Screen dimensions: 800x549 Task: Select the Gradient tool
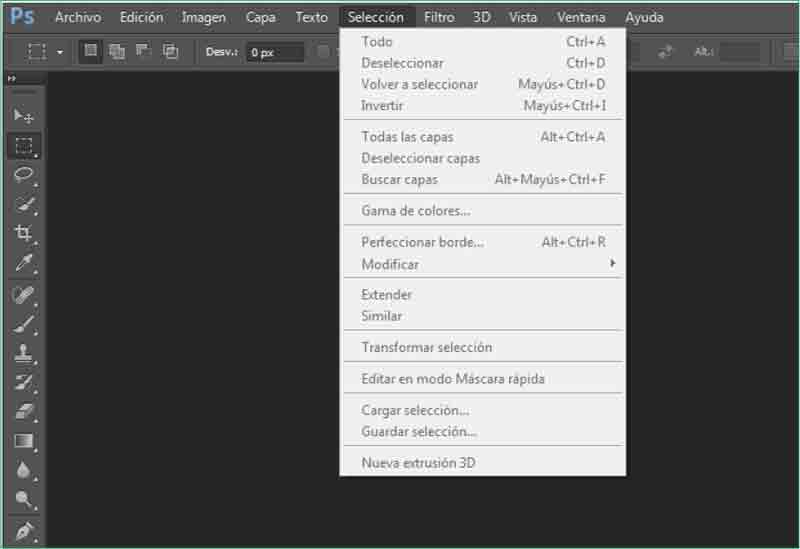click(x=24, y=441)
